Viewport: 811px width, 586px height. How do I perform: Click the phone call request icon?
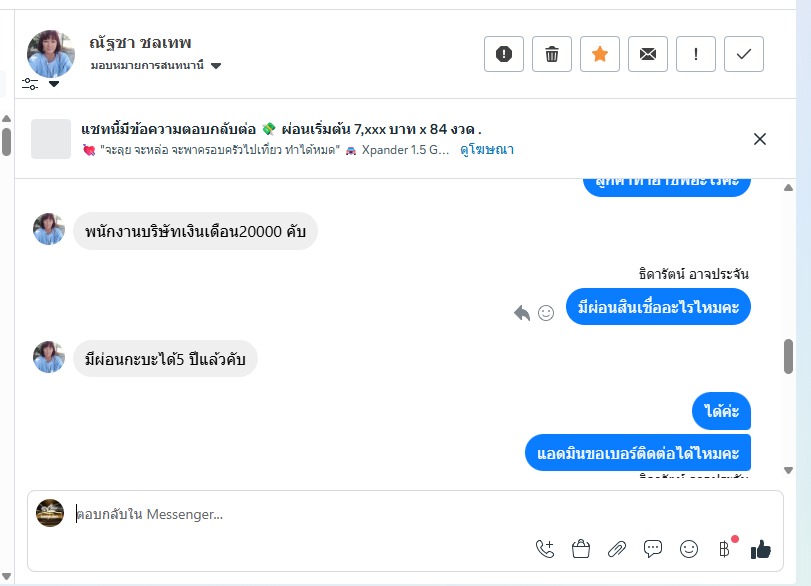545,548
